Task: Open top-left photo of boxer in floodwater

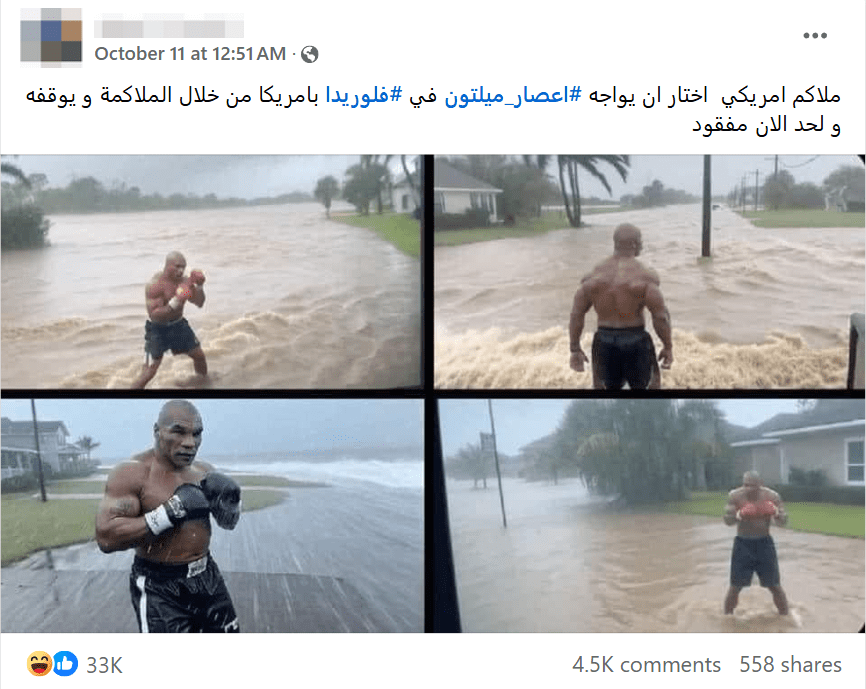Action: click(211, 272)
